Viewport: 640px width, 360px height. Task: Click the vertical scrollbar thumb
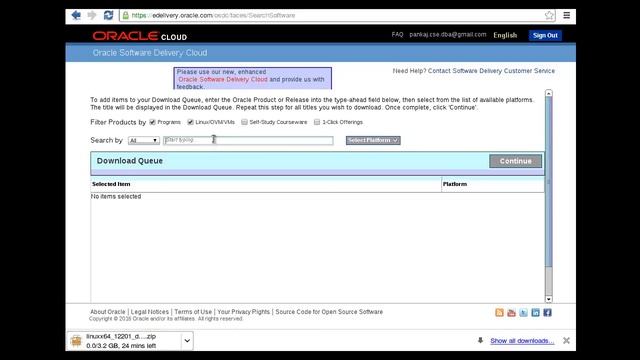[549, 182]
